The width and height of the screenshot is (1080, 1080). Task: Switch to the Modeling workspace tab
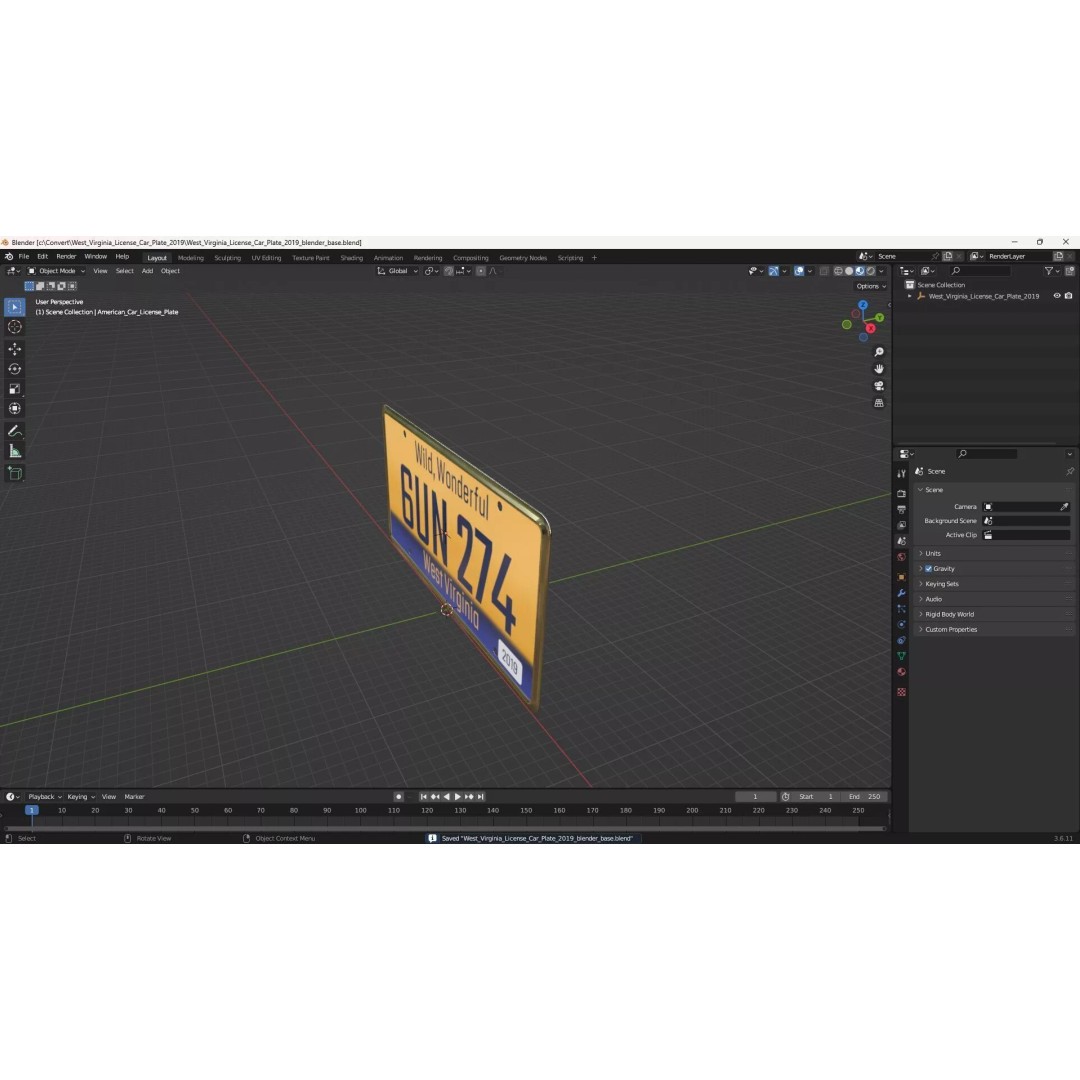pos(191,258)
